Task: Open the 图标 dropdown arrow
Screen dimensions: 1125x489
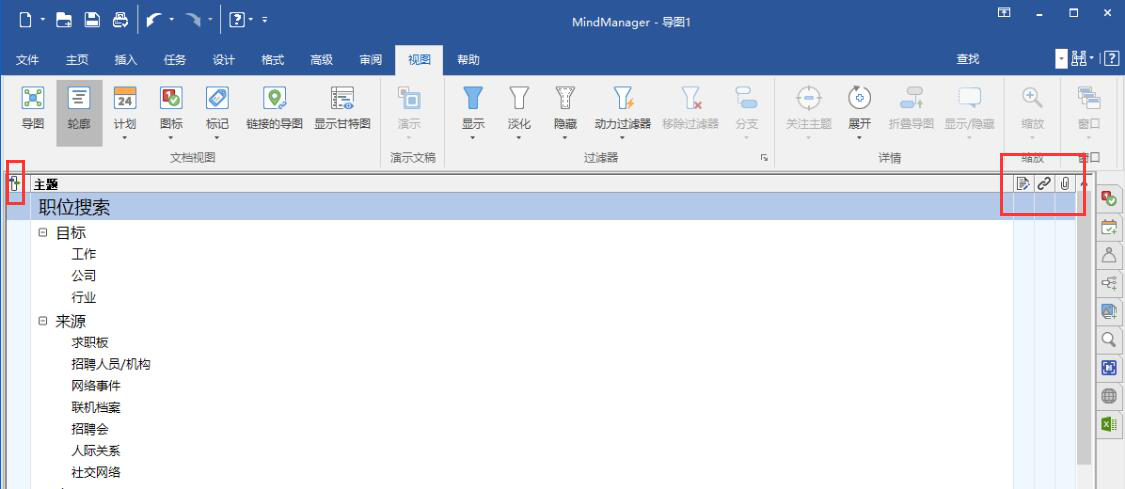Action: [x=171, y=138]
